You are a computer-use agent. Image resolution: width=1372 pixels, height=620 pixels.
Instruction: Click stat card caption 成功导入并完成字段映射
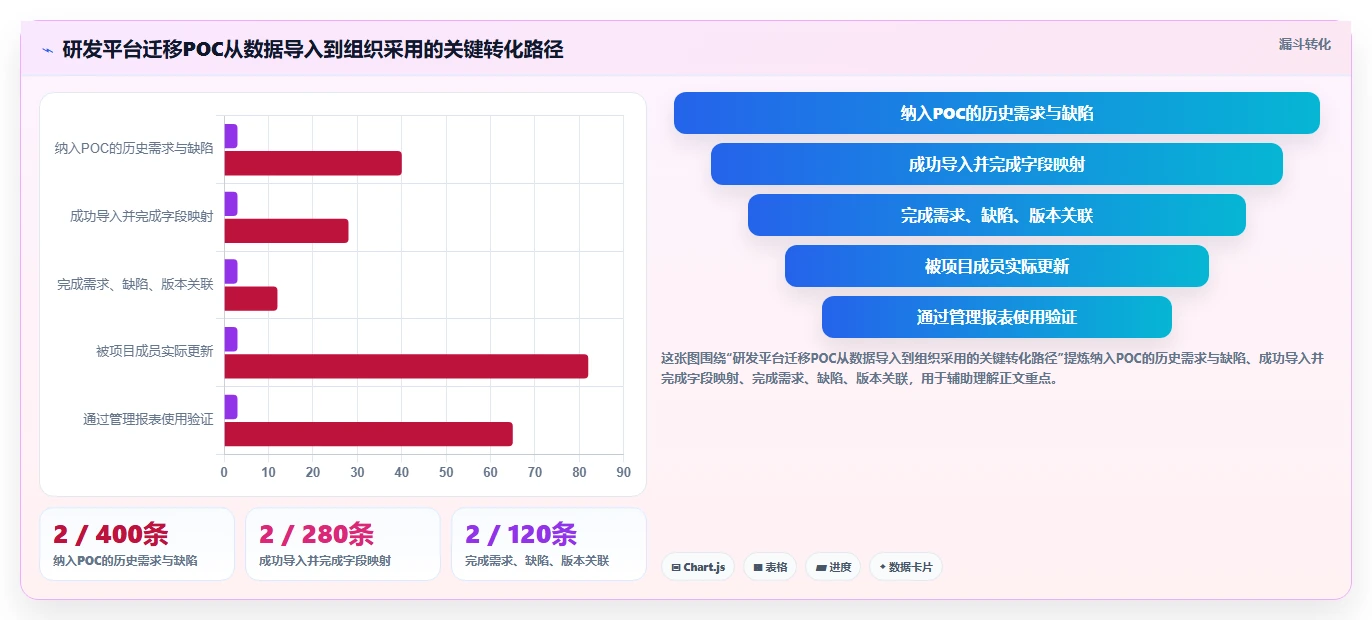pos(325,561)
